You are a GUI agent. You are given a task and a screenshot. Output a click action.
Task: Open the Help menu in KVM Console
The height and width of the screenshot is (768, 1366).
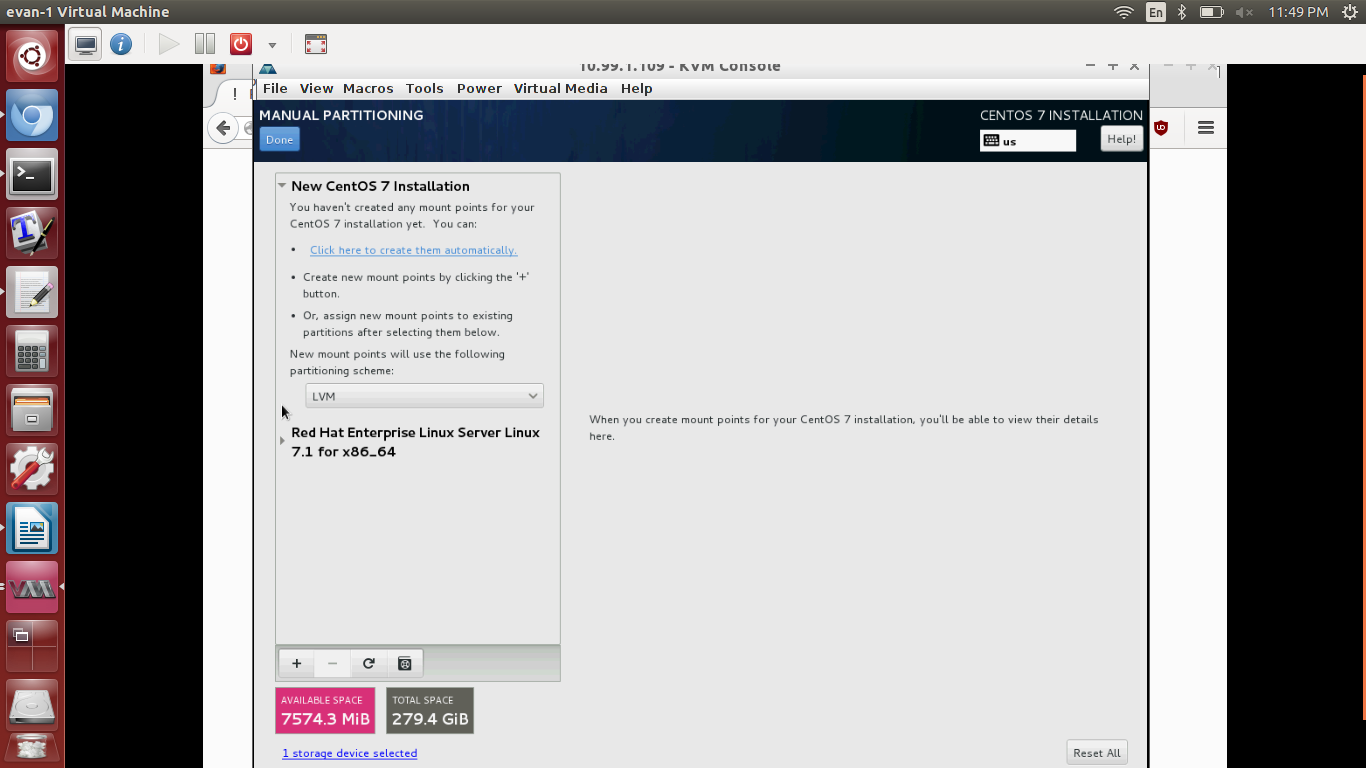[636, 88]
